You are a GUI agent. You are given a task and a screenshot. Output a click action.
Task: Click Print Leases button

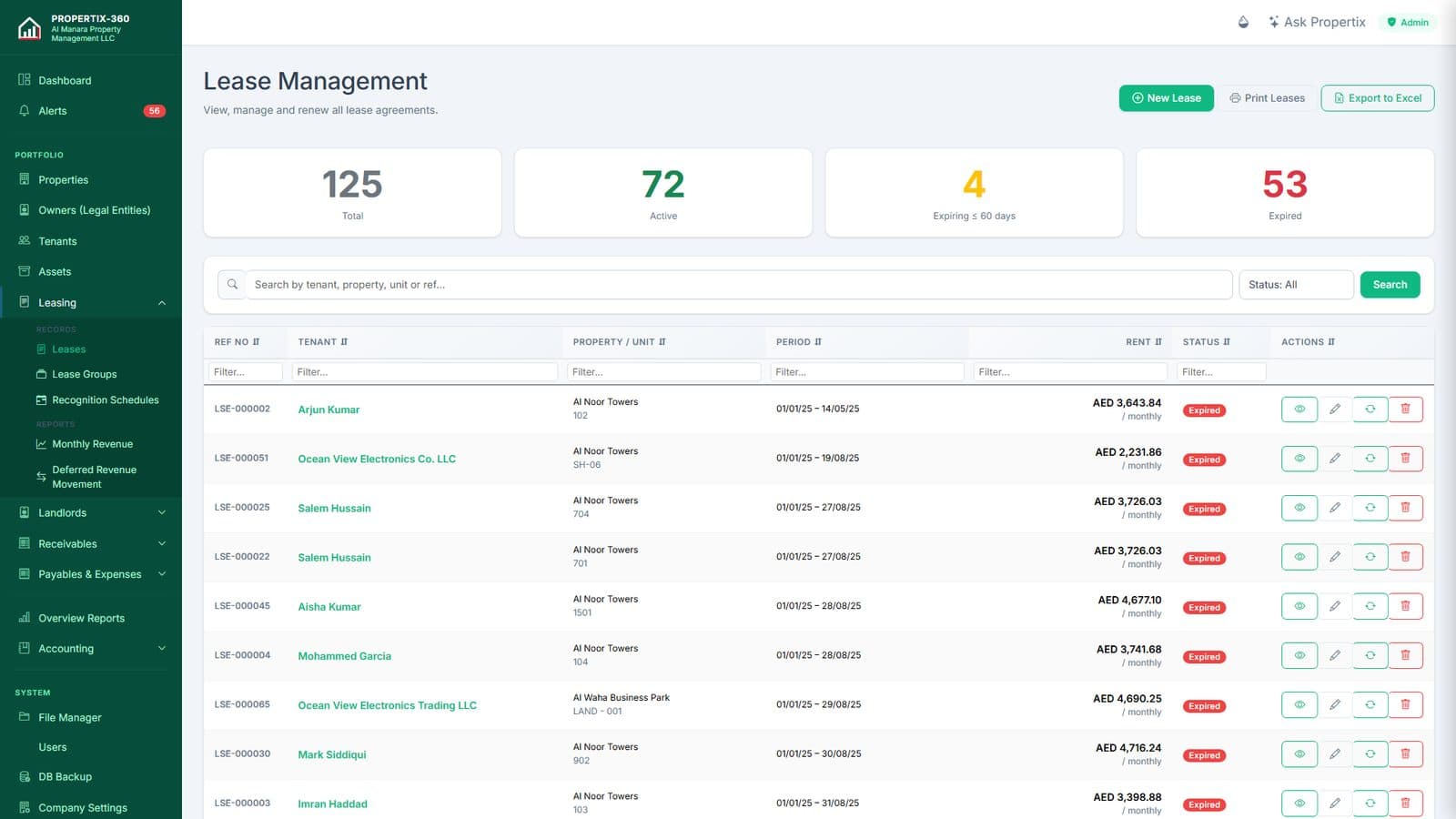pos(1267,98)
